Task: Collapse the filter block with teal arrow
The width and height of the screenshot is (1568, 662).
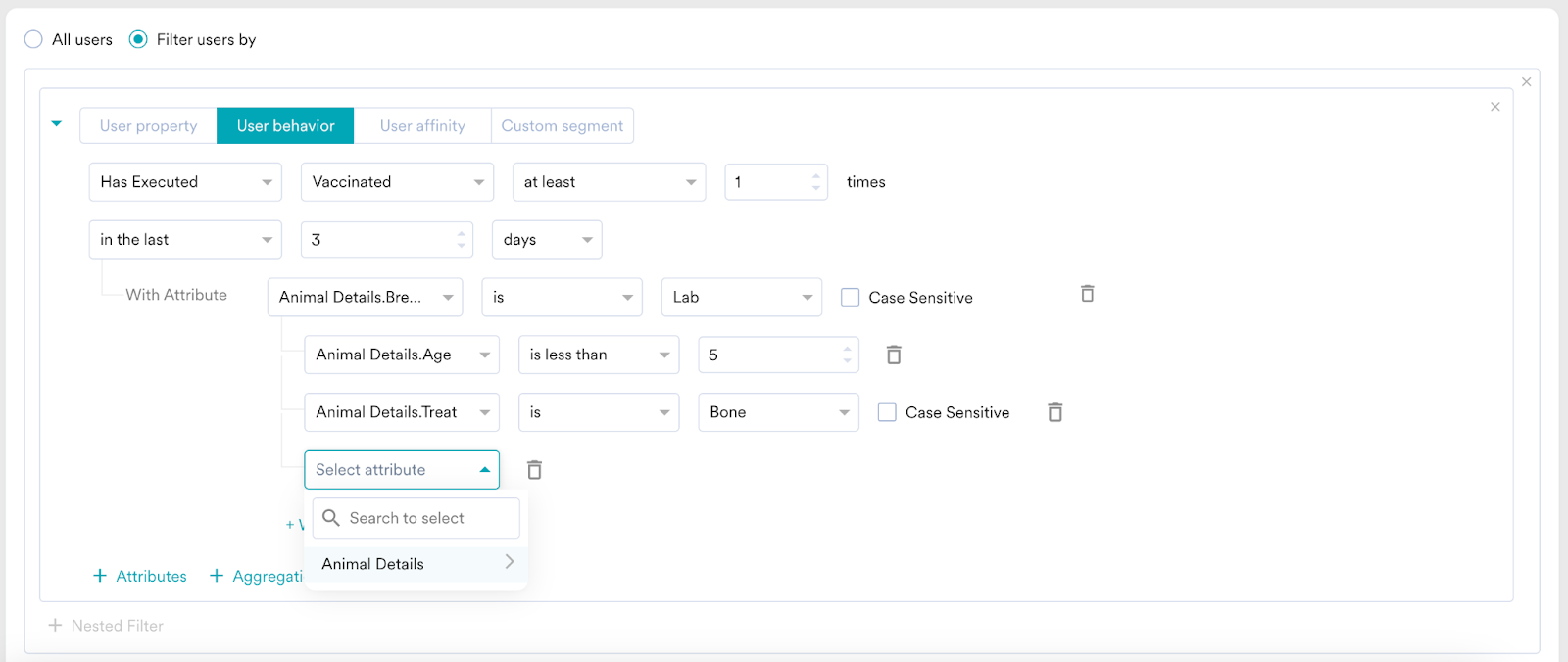Action: click(x=57, y=124)
